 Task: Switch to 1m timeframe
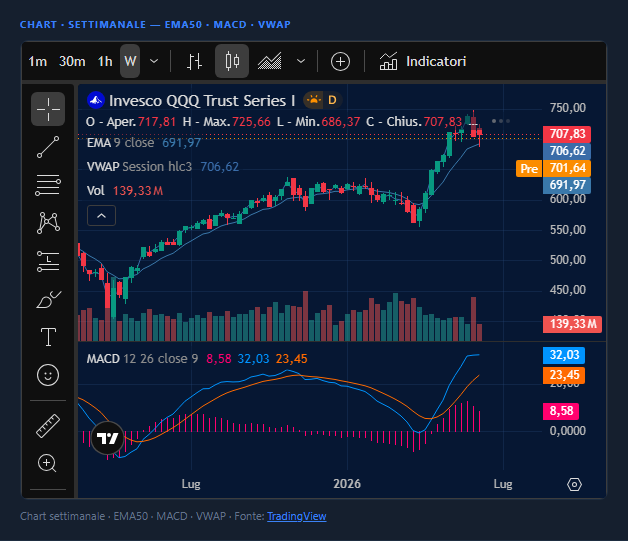[38, 61]
